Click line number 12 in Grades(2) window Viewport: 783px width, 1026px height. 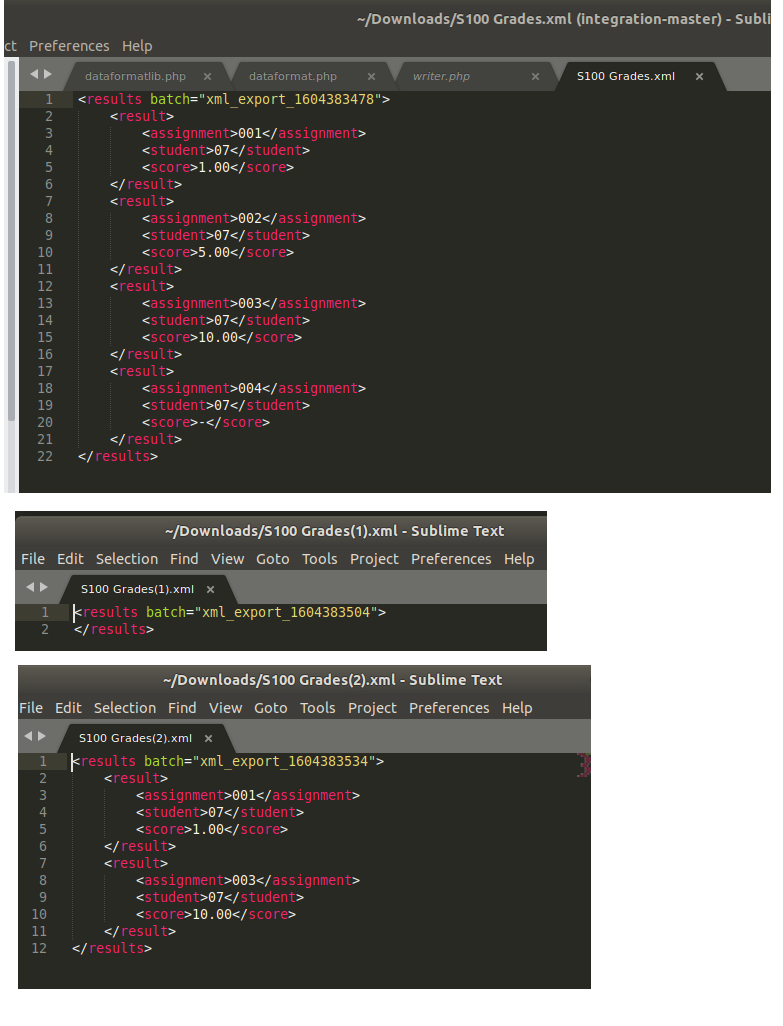(x=39, y=949)
